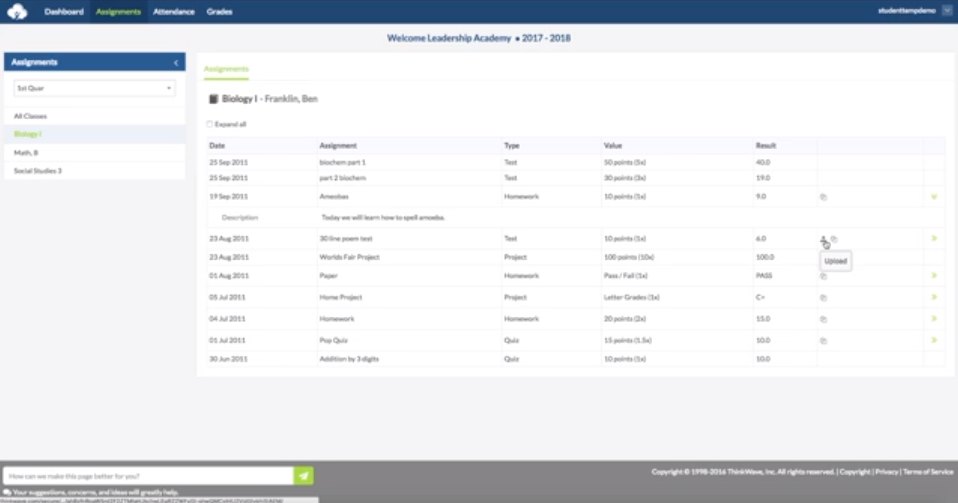Open the studenttempdemo user menu arrow
This screenshot has height=503, width=958.
[947, 11]
